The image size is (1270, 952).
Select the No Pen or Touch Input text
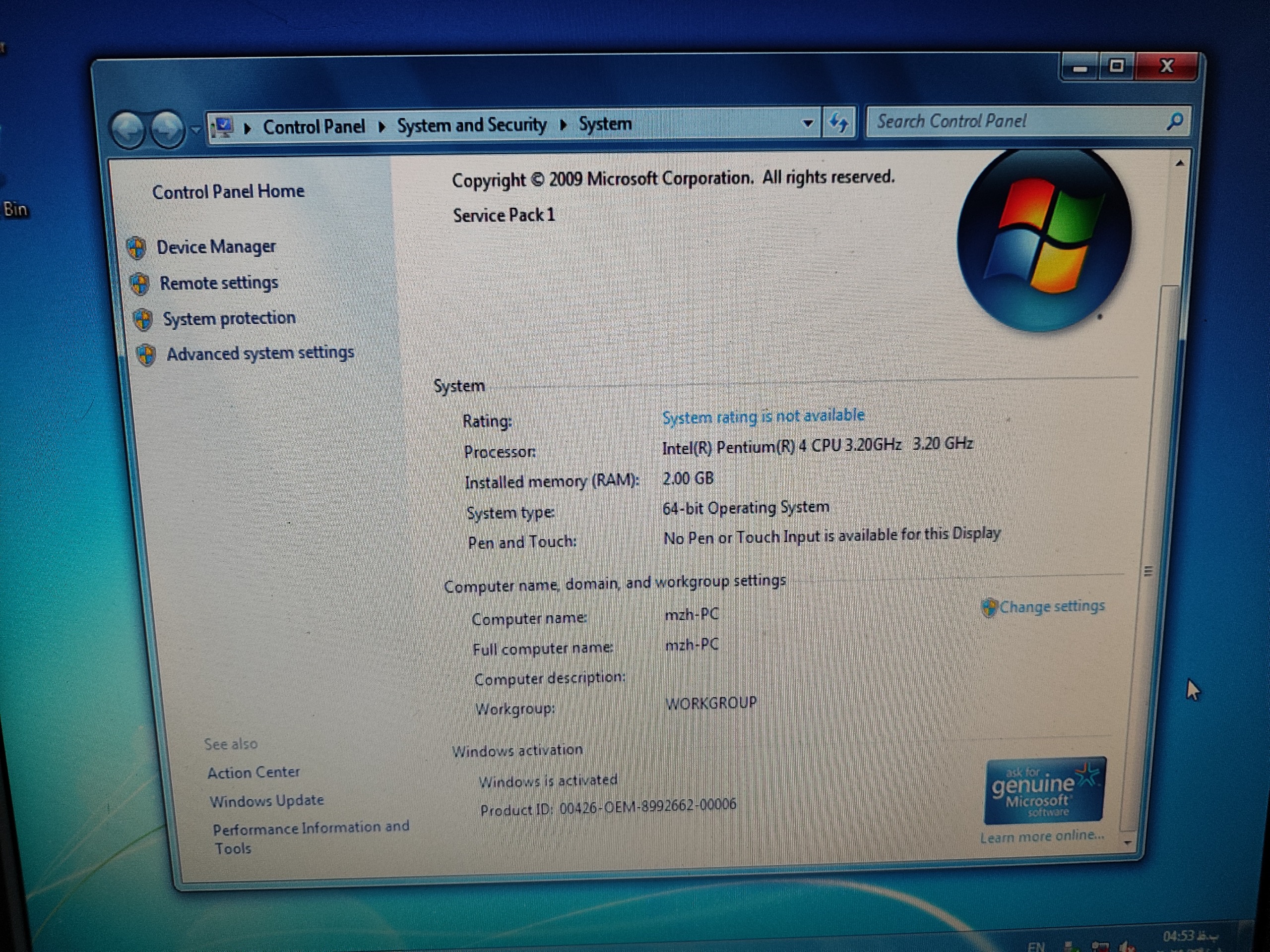pos(832,536)
